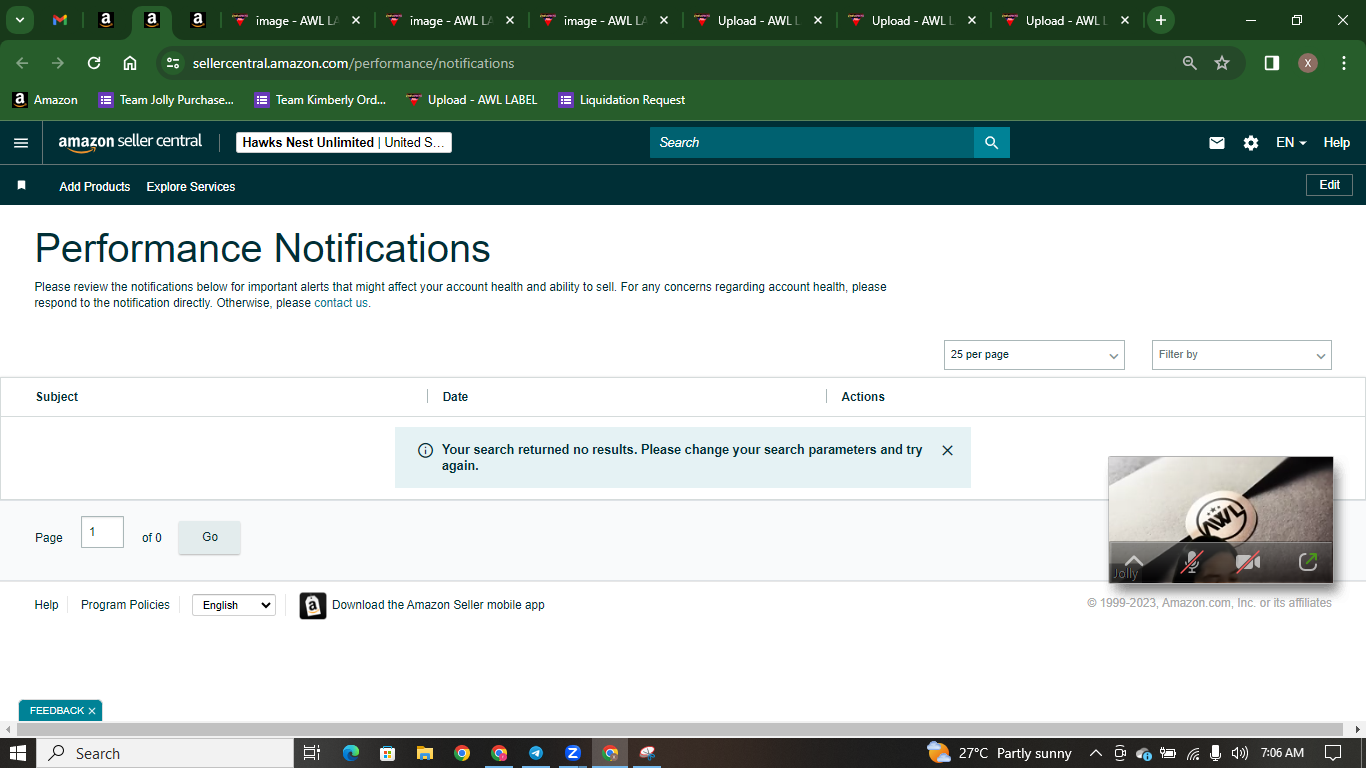Toggle the Chrome side panel

(x=1272, y=63)
